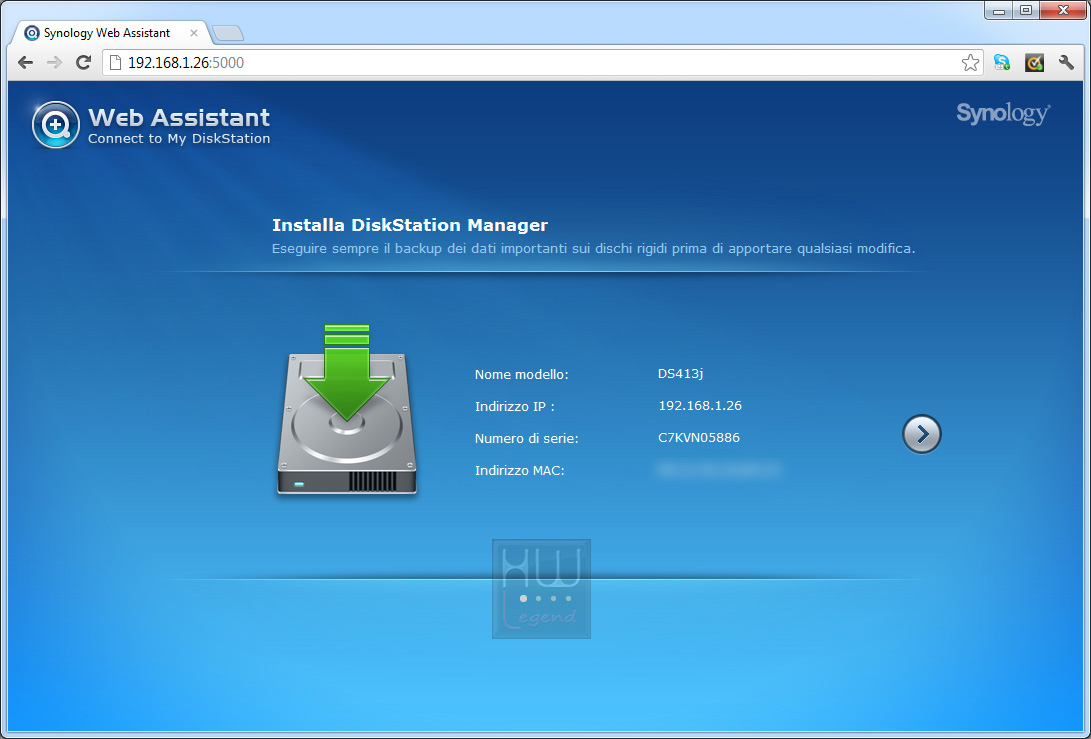
Task: Click the Connect to My DiskStation subtitle
Action: click(x=179, y=138)
